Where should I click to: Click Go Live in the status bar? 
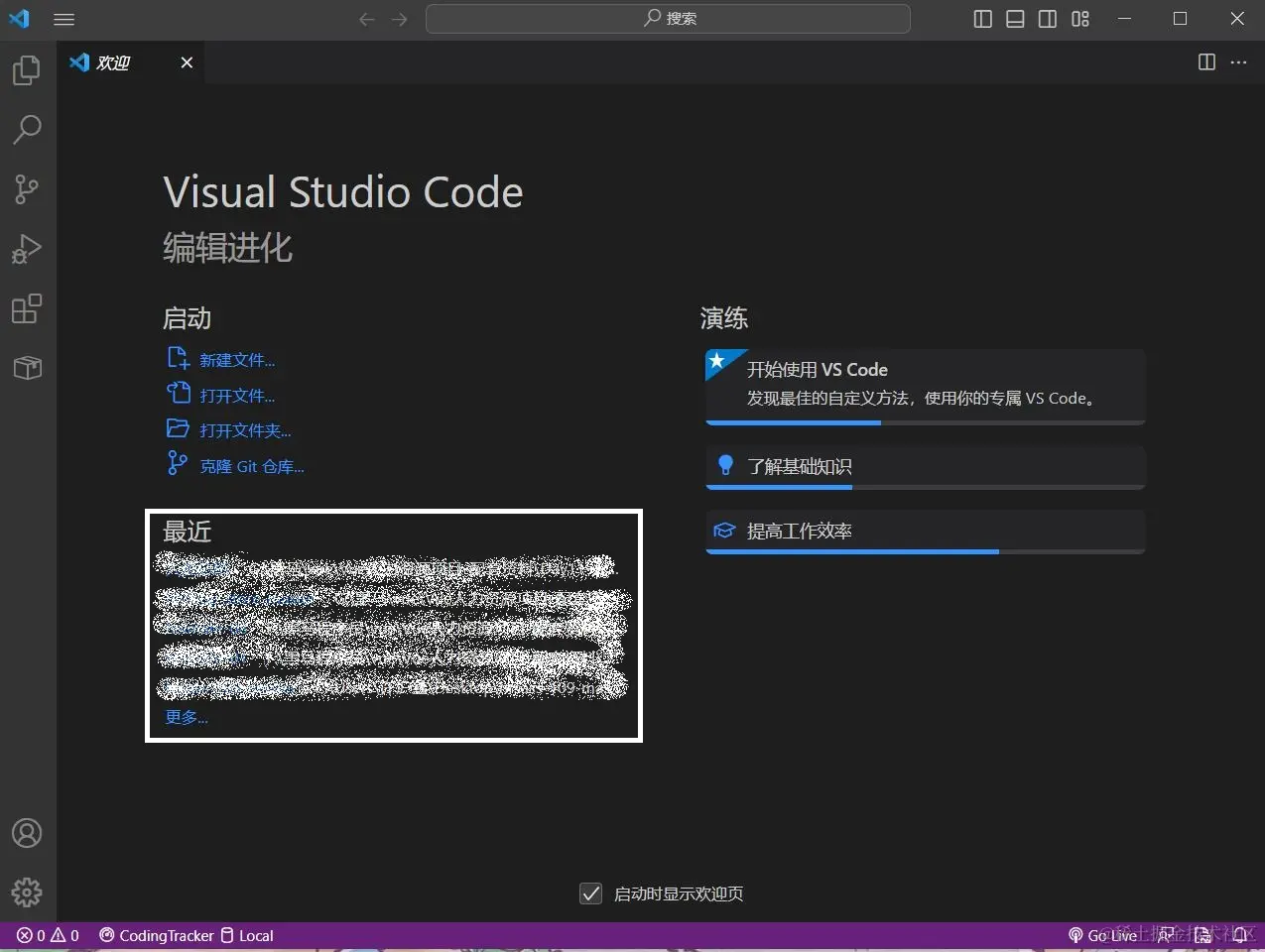[x=1102, y=935]
